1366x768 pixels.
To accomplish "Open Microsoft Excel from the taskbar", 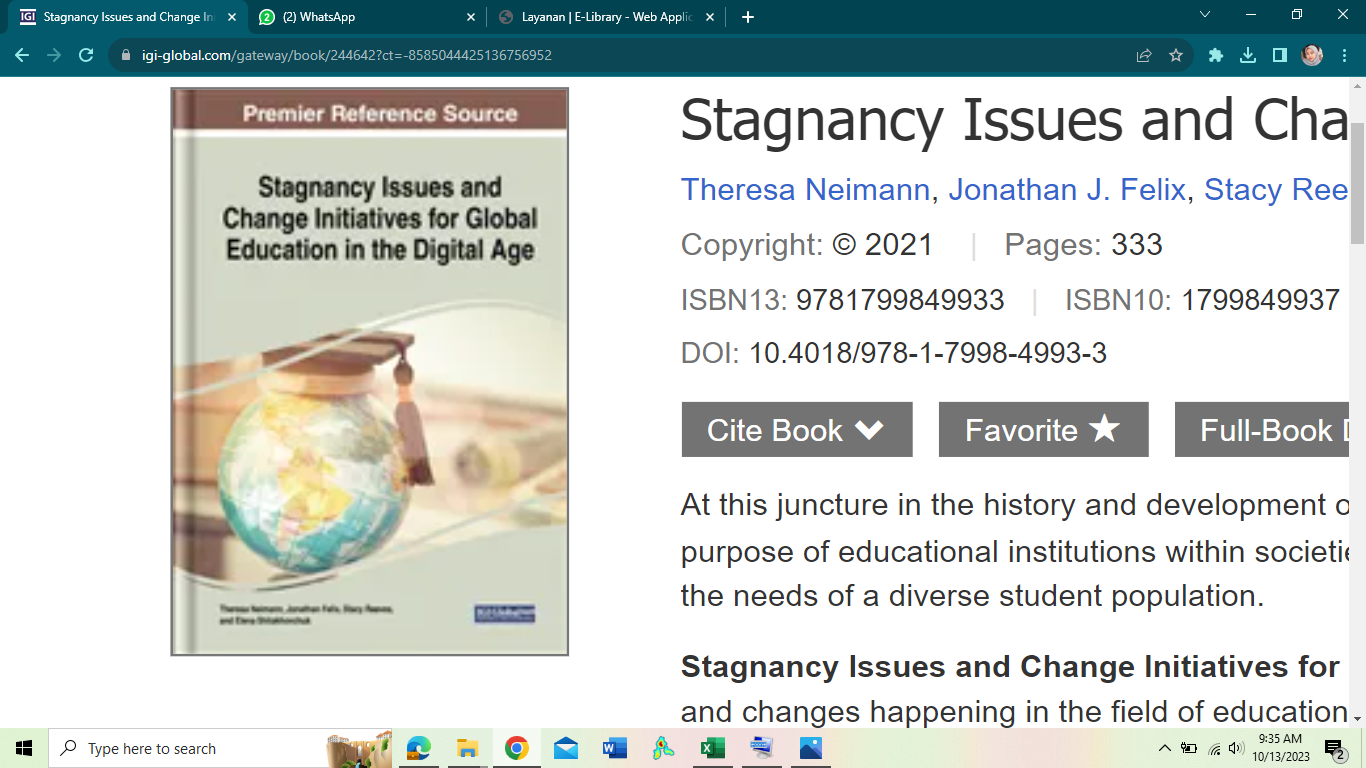I will 712,748.
